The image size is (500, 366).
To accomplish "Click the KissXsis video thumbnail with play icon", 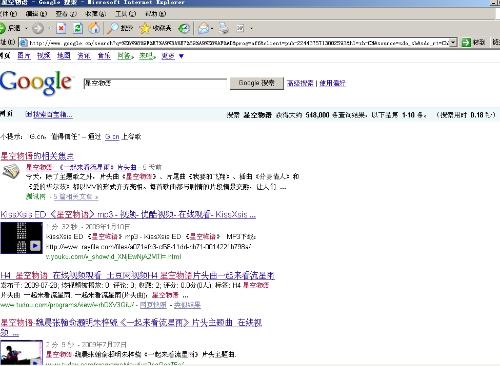I will click(x=22, y=238).
